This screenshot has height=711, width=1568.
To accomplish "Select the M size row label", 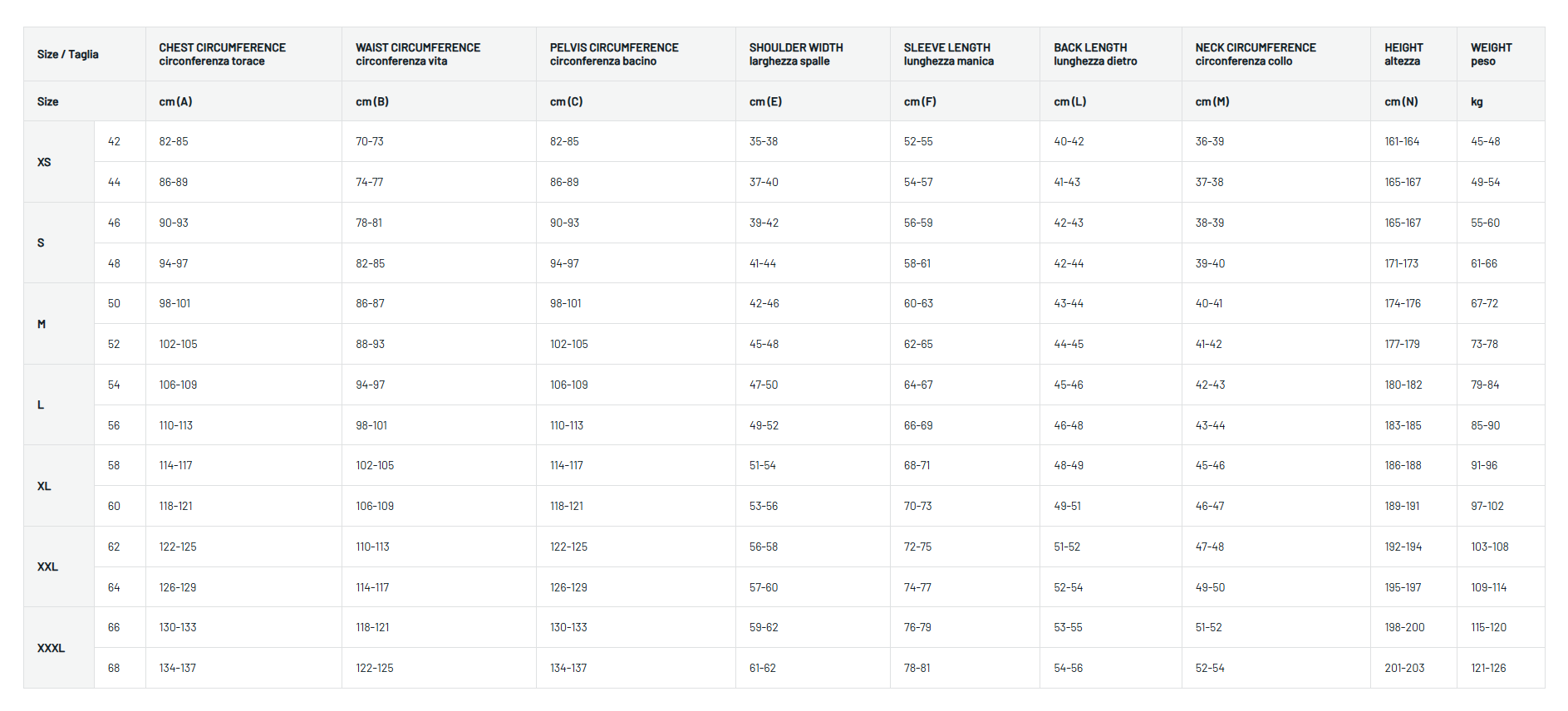I will coord(42,324).
